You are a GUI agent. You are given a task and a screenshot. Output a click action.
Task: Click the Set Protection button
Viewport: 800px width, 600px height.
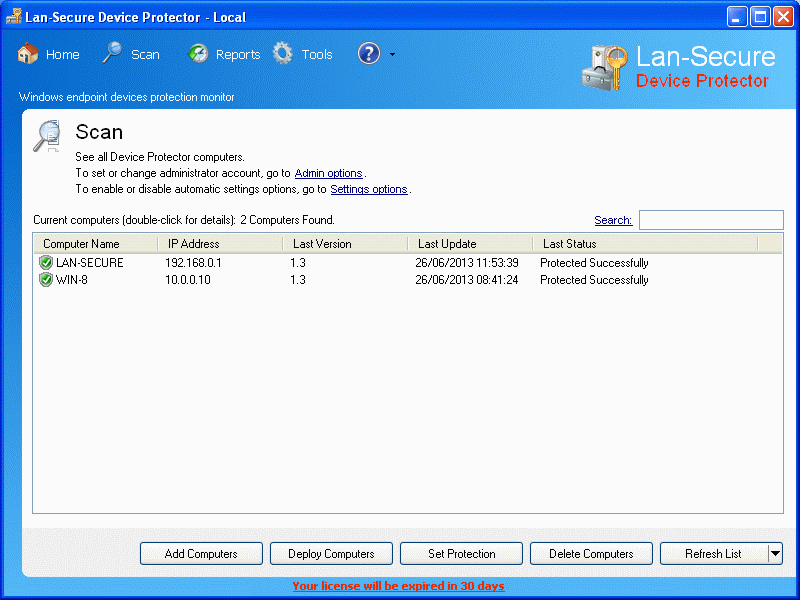(x=462, y=554)
